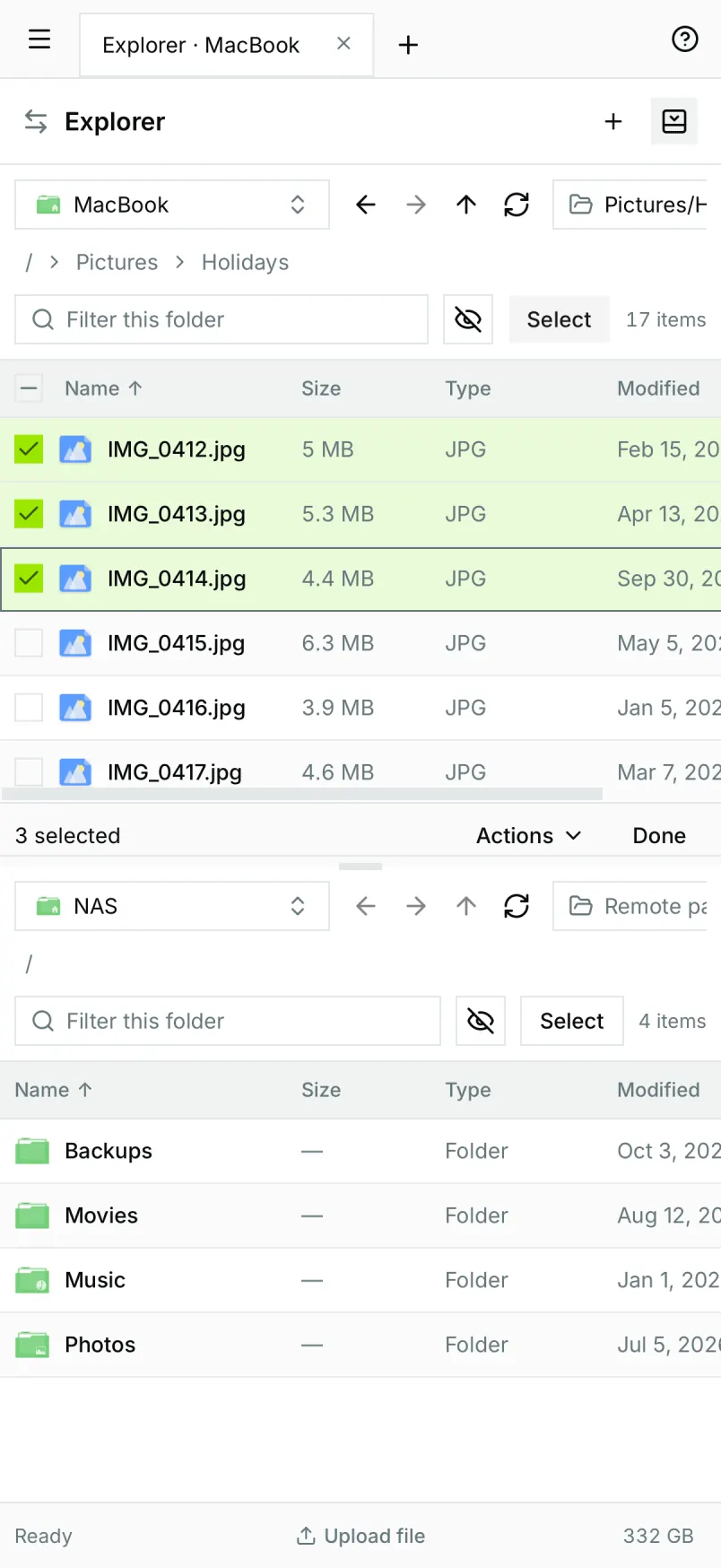Image resolution: width=721 pixels, height=1568 pixels.
Task: Open the hamburger menu
Action: pyautogui.click(x=39, y=39)
